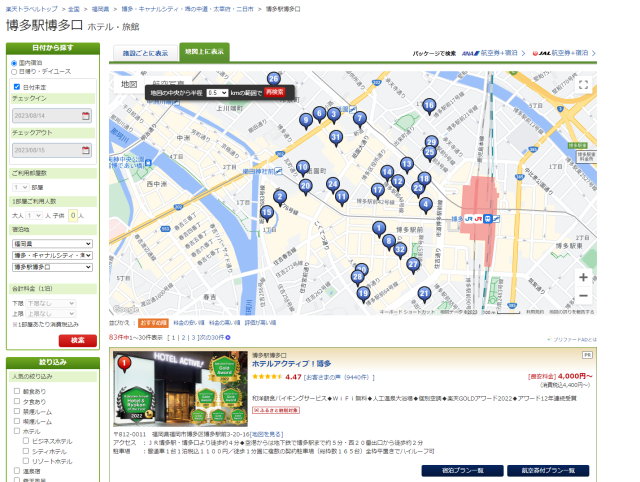The height and width of the screenshot is (482, 640).
Task: Select day-trip / day-use radio button
Action: click(14, 72)
